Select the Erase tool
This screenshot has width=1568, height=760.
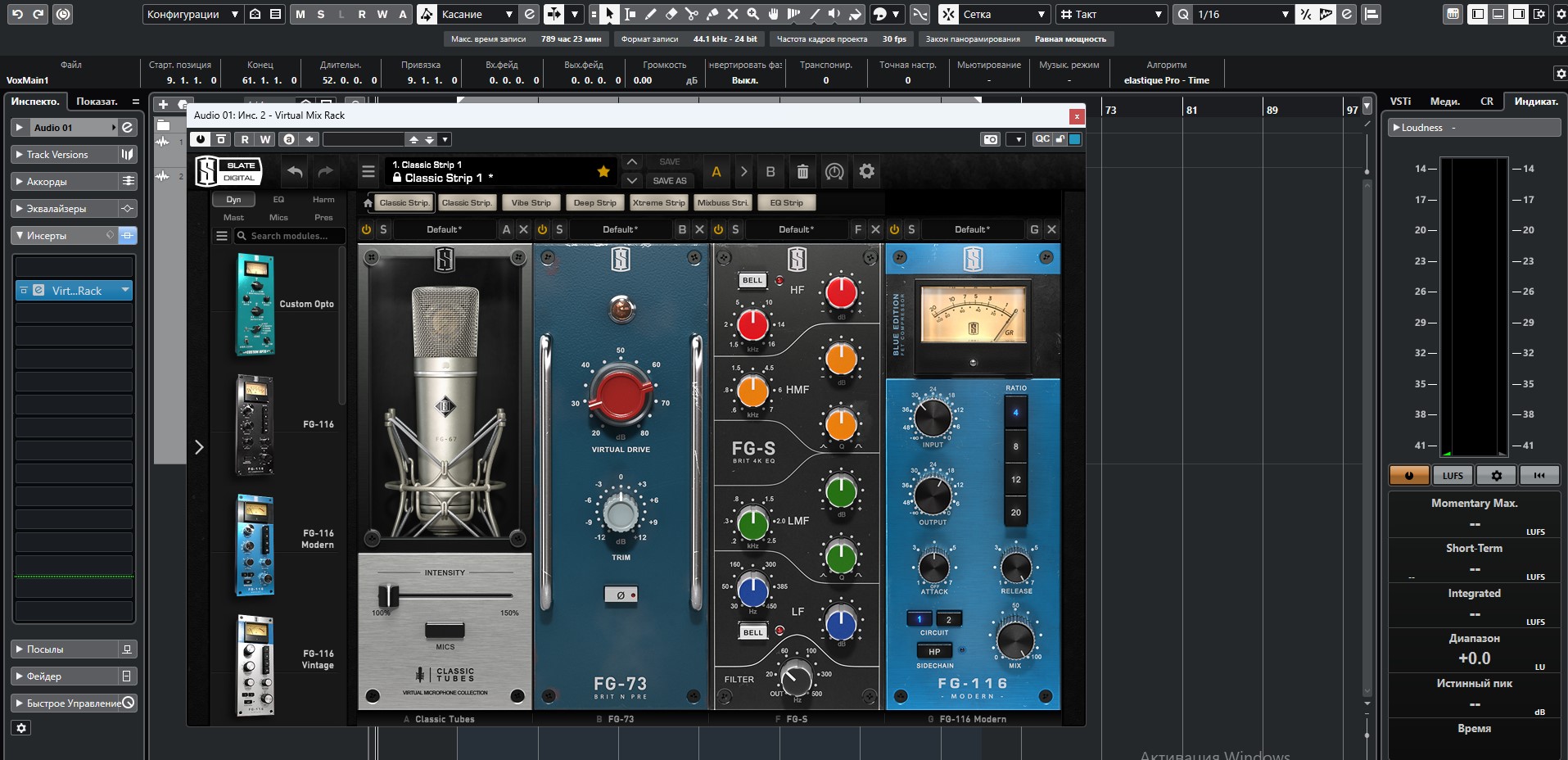(x=671, y=14)
